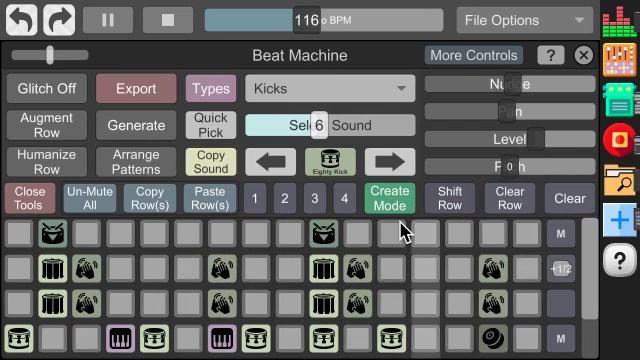Pause playback

[108, 20]
